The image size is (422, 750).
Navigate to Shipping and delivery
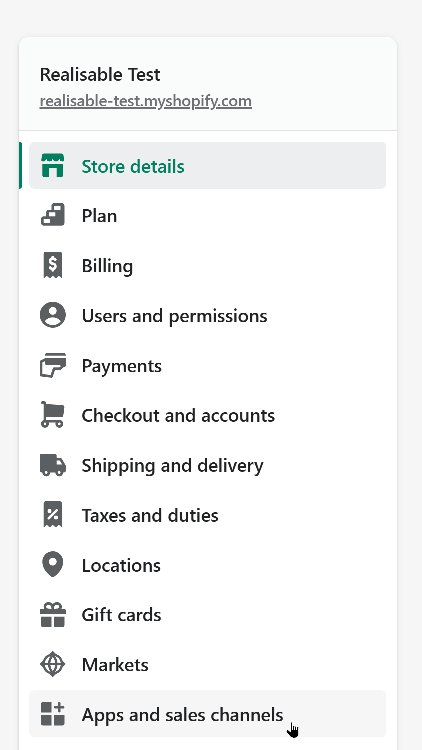(x=208, y=465)
